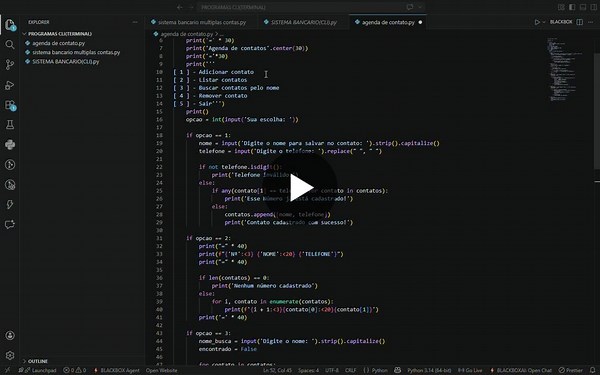This screenshot has height=375, width=600.
Task: Open Customize Layout icon in the title bar
Action: tap(561, 7)
